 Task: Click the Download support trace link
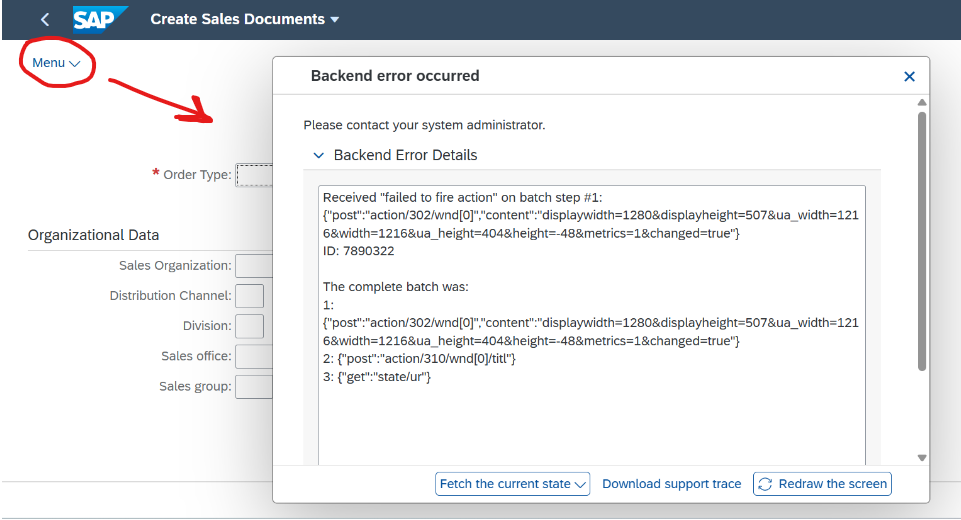[671, 484]
